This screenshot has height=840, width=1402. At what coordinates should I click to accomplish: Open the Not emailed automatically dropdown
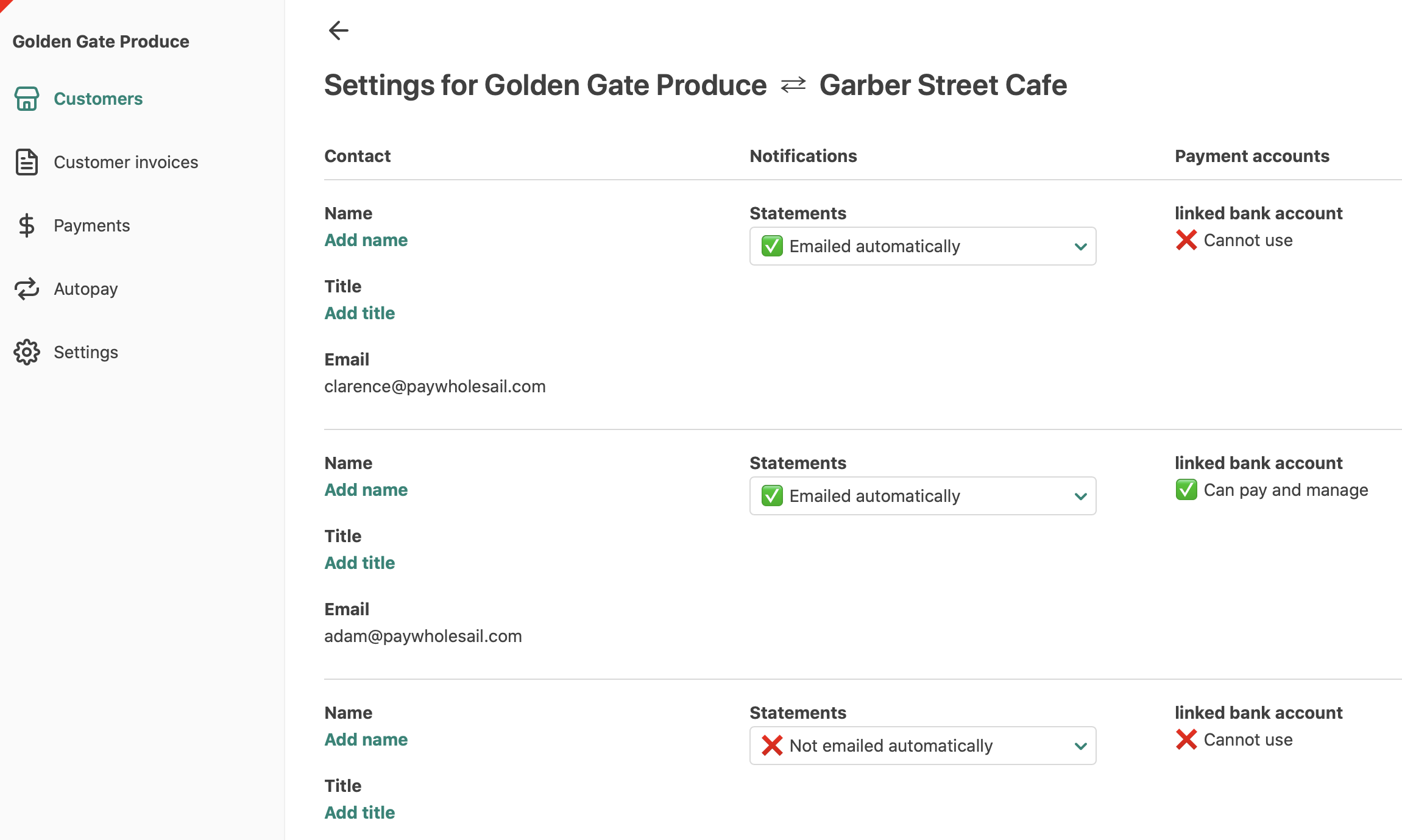click(x=922, y=746)
